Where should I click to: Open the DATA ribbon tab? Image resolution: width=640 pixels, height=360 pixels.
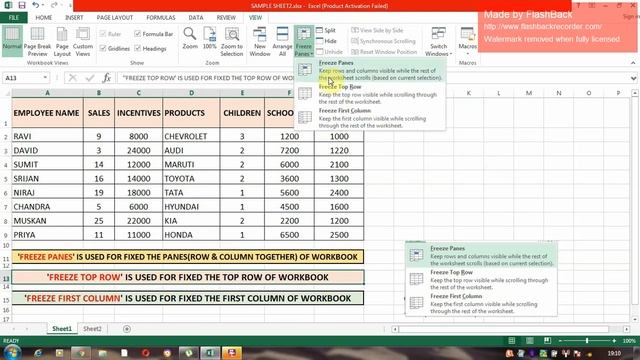[x=196, y=18]
